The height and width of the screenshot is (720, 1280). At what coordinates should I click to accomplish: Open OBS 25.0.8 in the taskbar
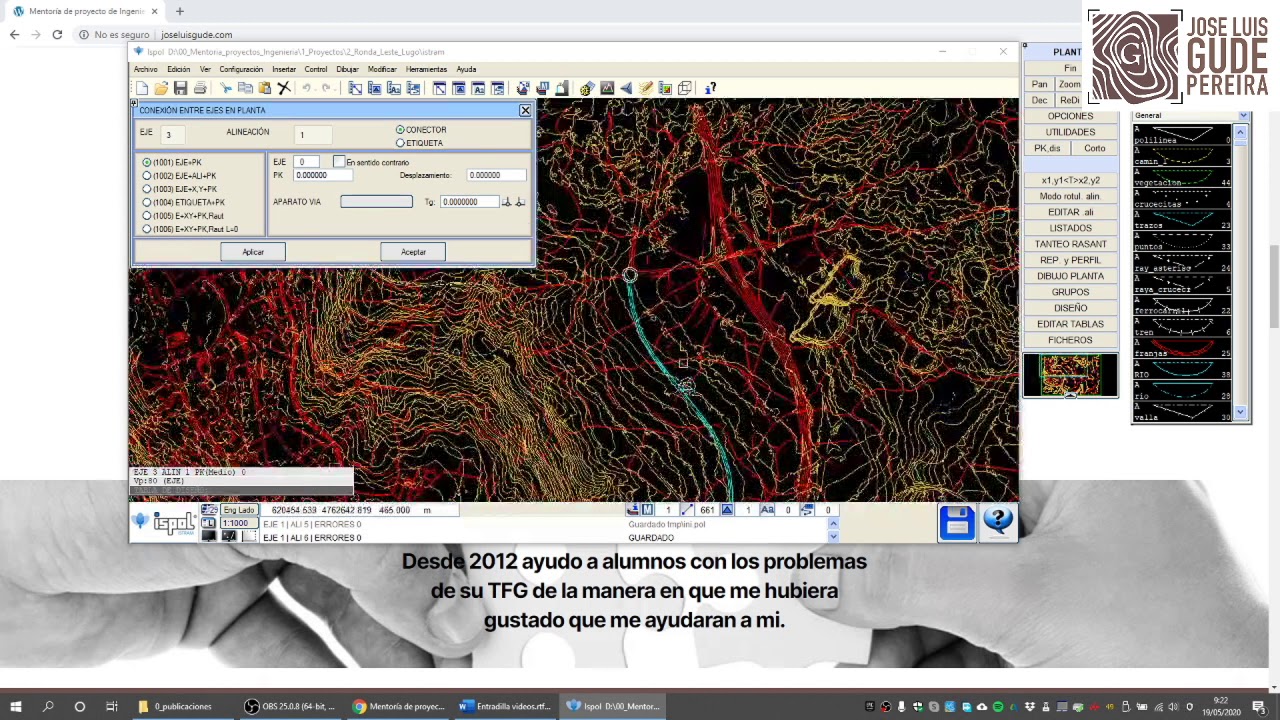click(290, 706)
